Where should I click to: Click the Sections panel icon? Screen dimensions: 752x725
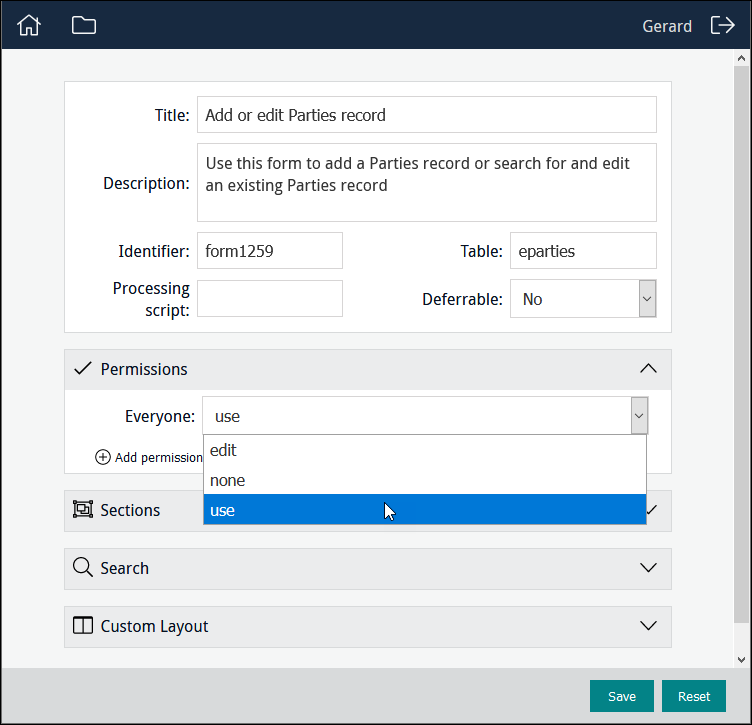83,510
